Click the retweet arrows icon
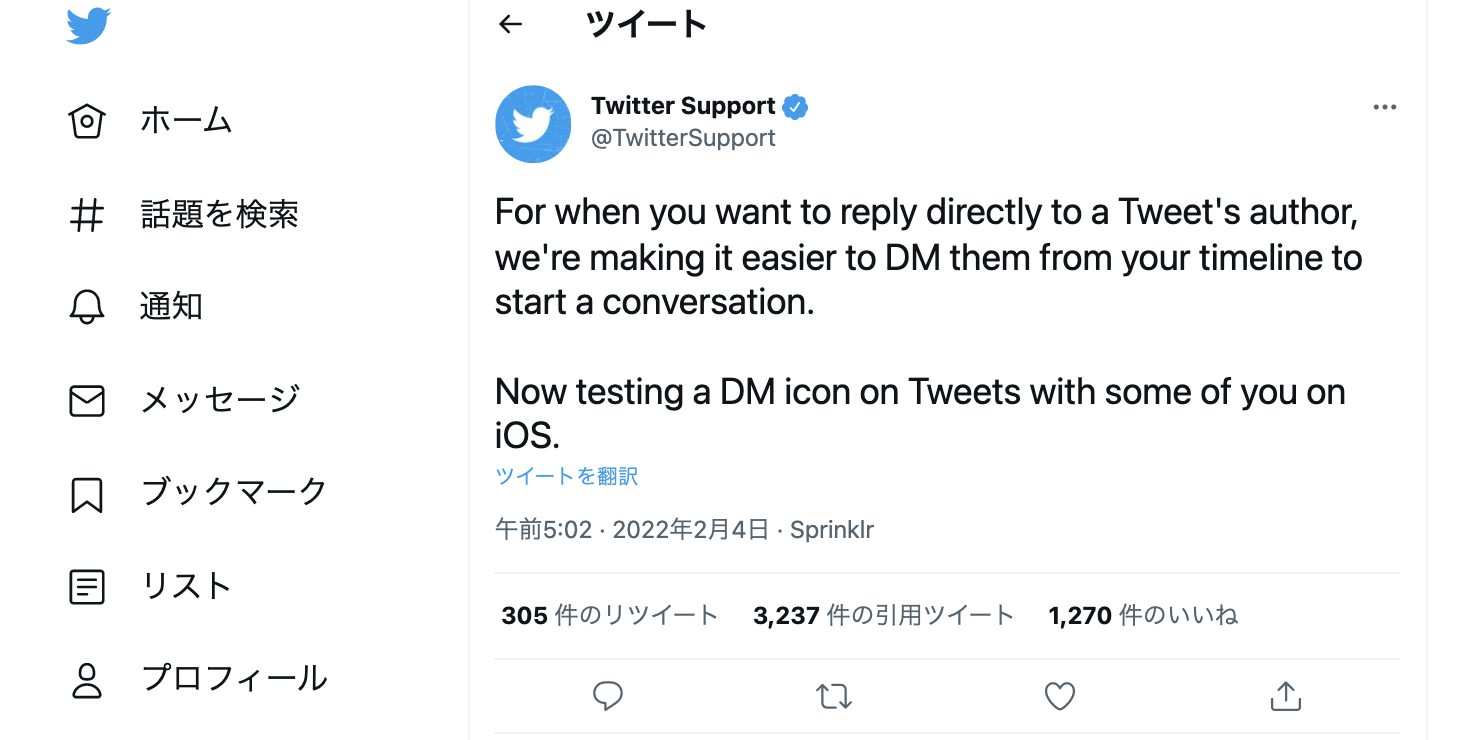 tap(834, 696)
